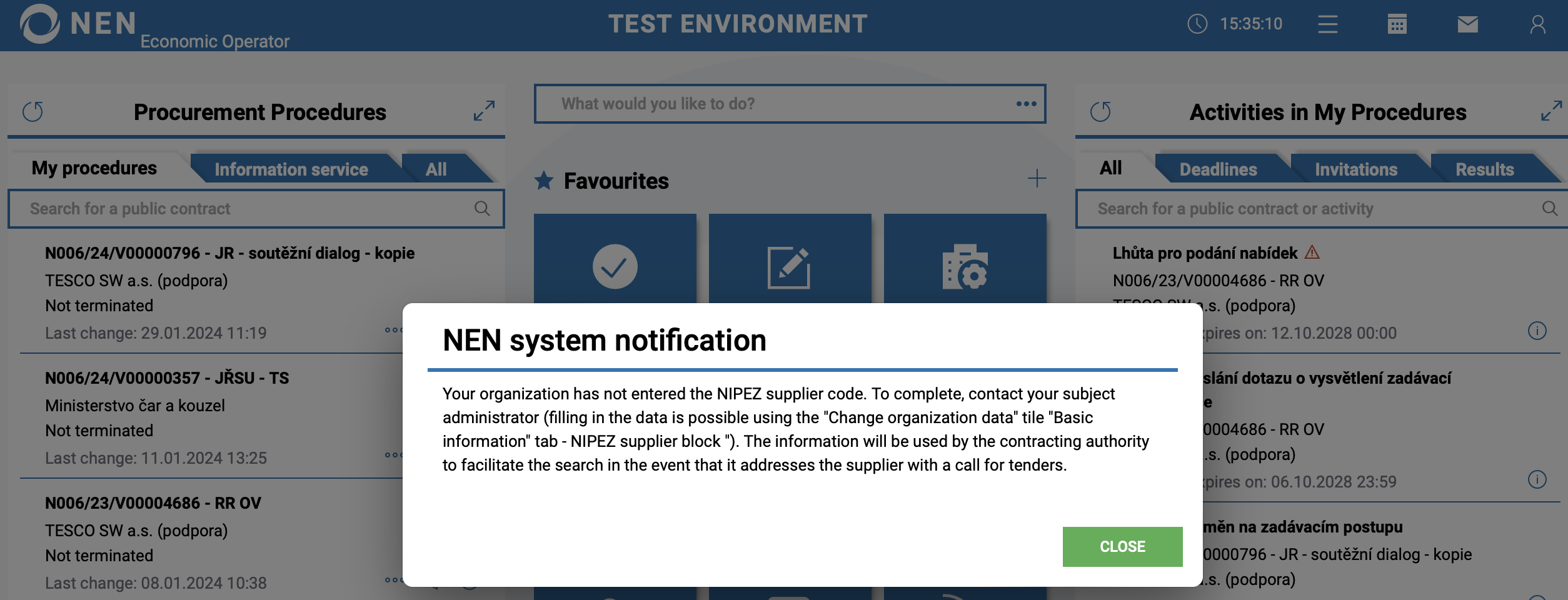This screenshot has width=1568, height=600.
Task: Expand the Procurement Procedures panel
Action: coord(484,111)
